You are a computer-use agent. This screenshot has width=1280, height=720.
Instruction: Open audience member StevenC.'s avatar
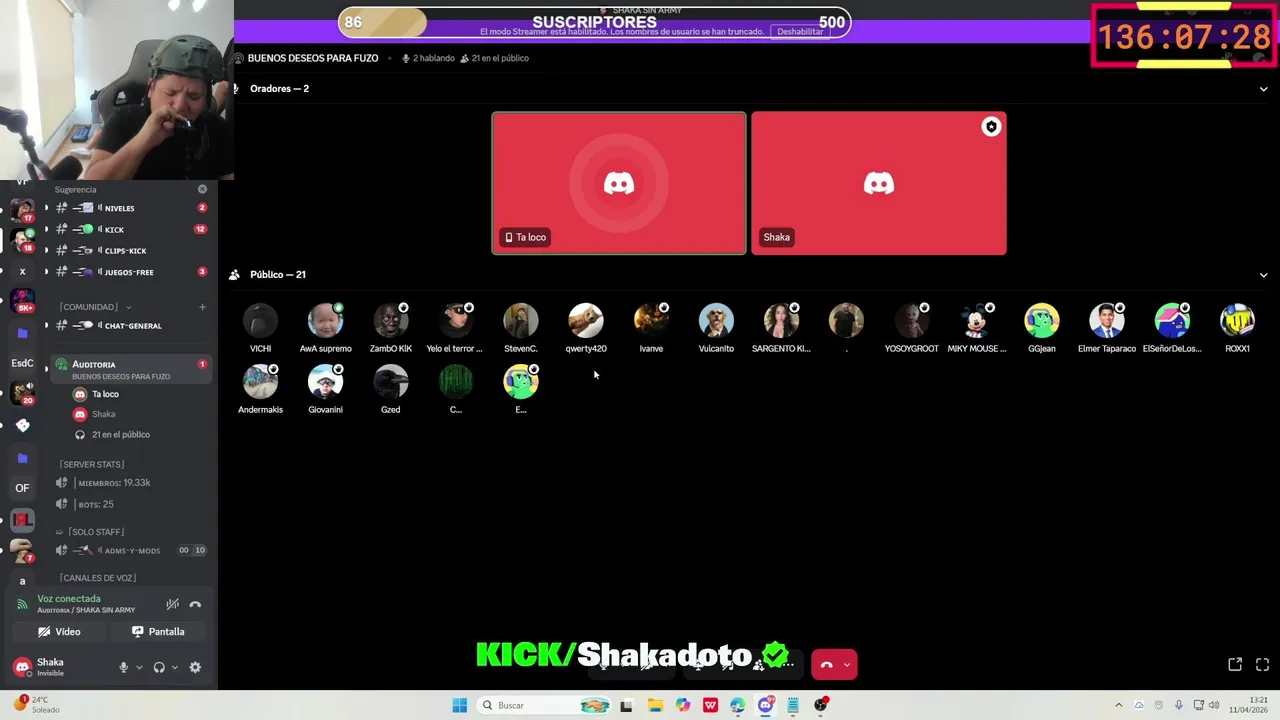(x=521, y=321)
